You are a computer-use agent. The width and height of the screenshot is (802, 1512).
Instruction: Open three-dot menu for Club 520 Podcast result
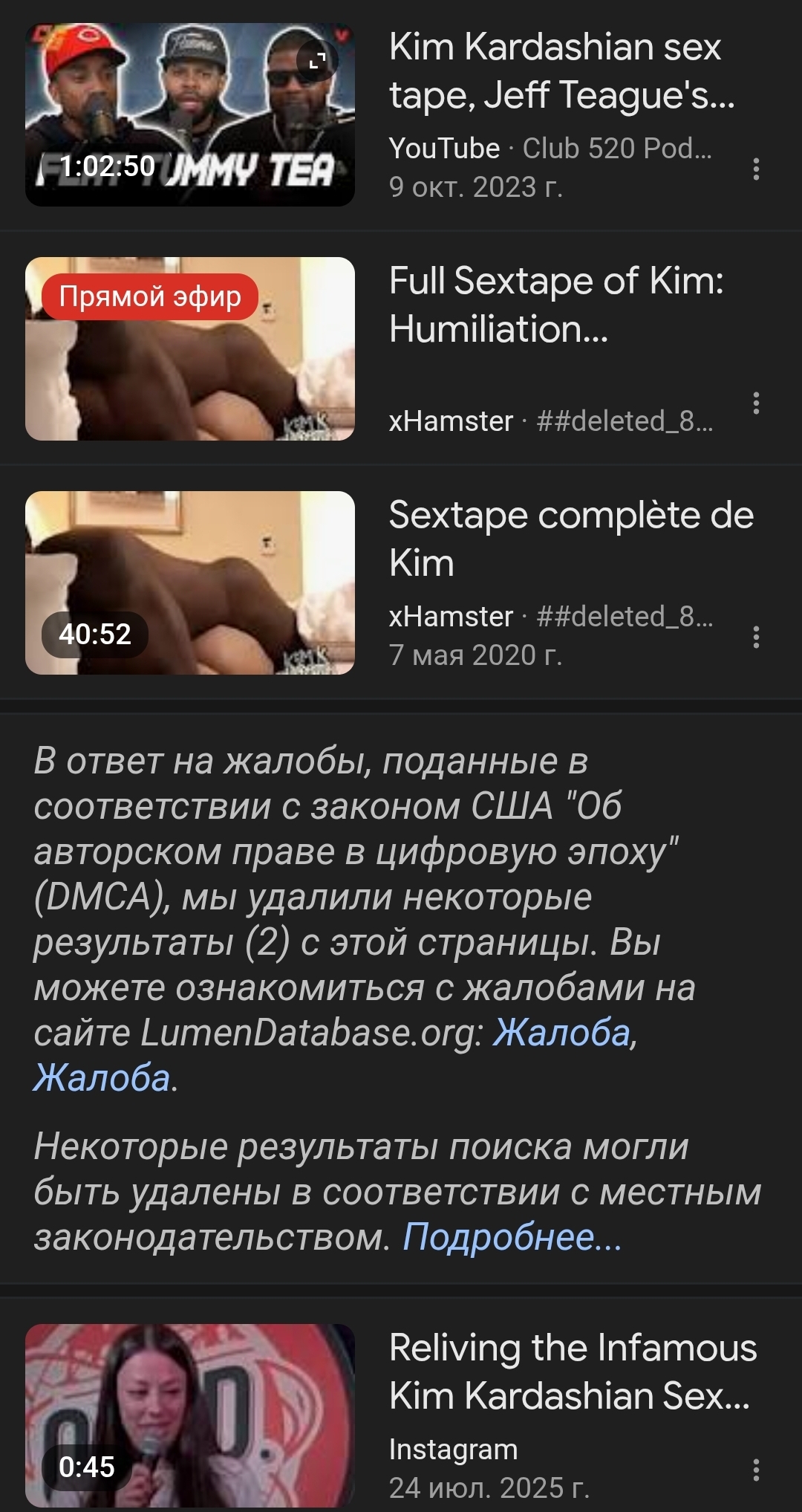756,169
